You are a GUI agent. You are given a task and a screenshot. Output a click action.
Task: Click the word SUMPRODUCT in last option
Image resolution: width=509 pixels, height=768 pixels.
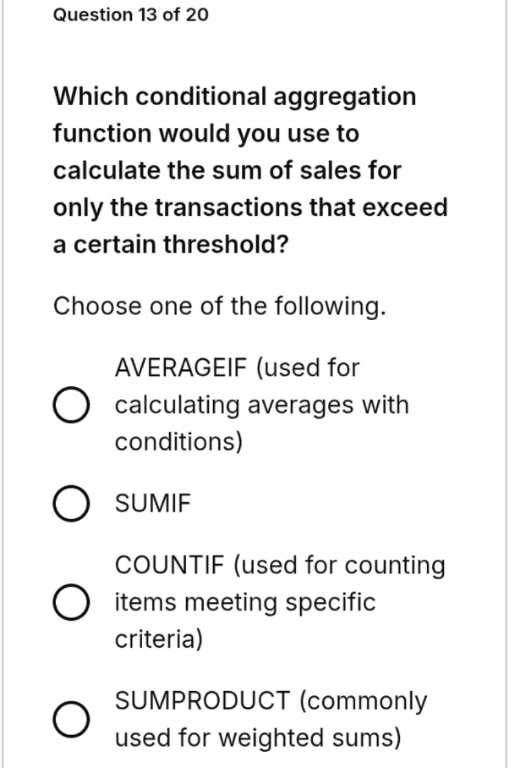[x=203, y=700]
